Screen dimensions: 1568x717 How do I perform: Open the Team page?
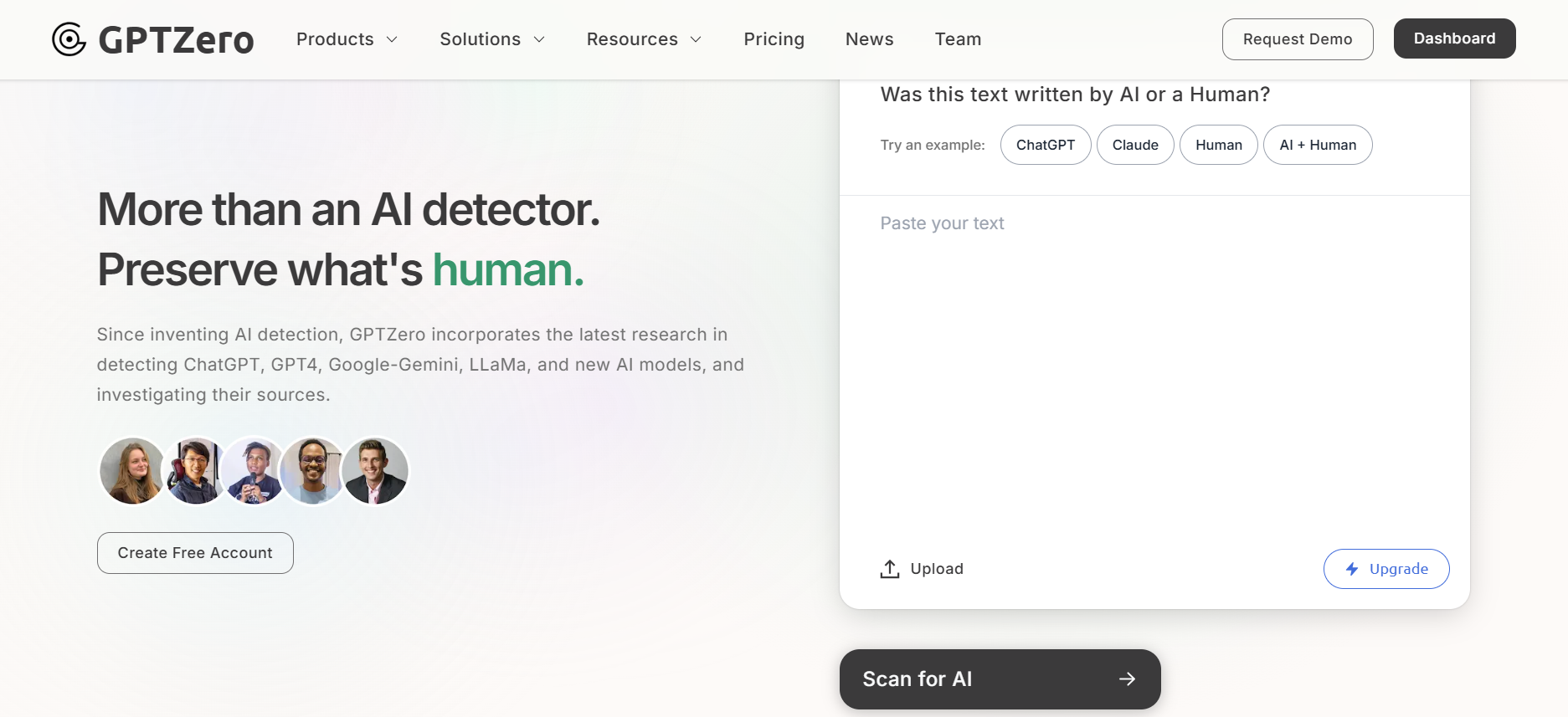point(959,39)
